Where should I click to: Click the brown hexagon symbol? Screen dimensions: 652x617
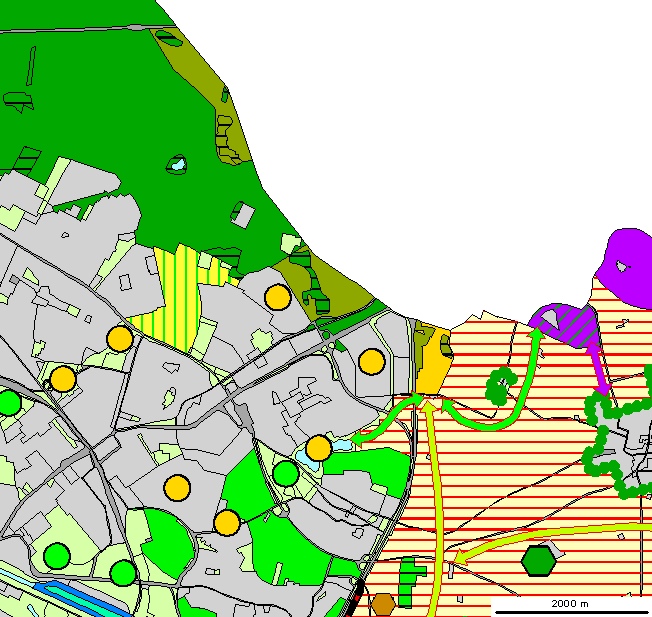(x=383, y=605)
